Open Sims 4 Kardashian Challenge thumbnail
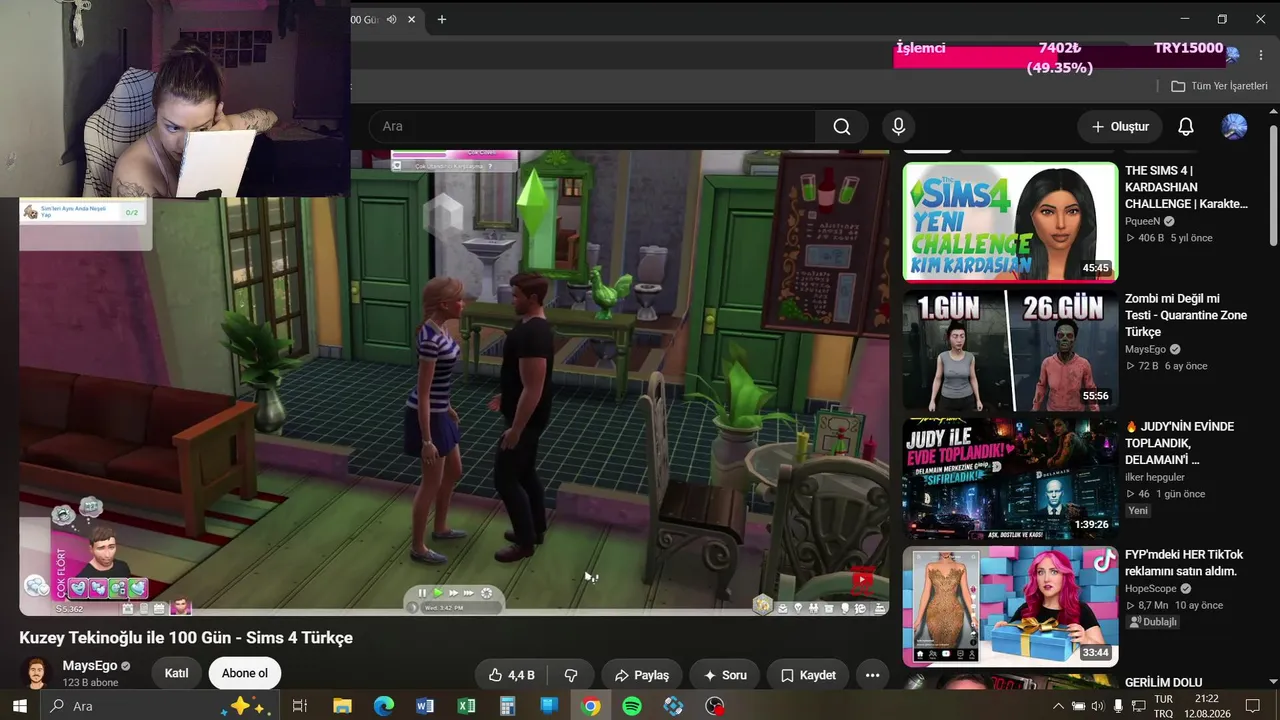 (1010, 222)
